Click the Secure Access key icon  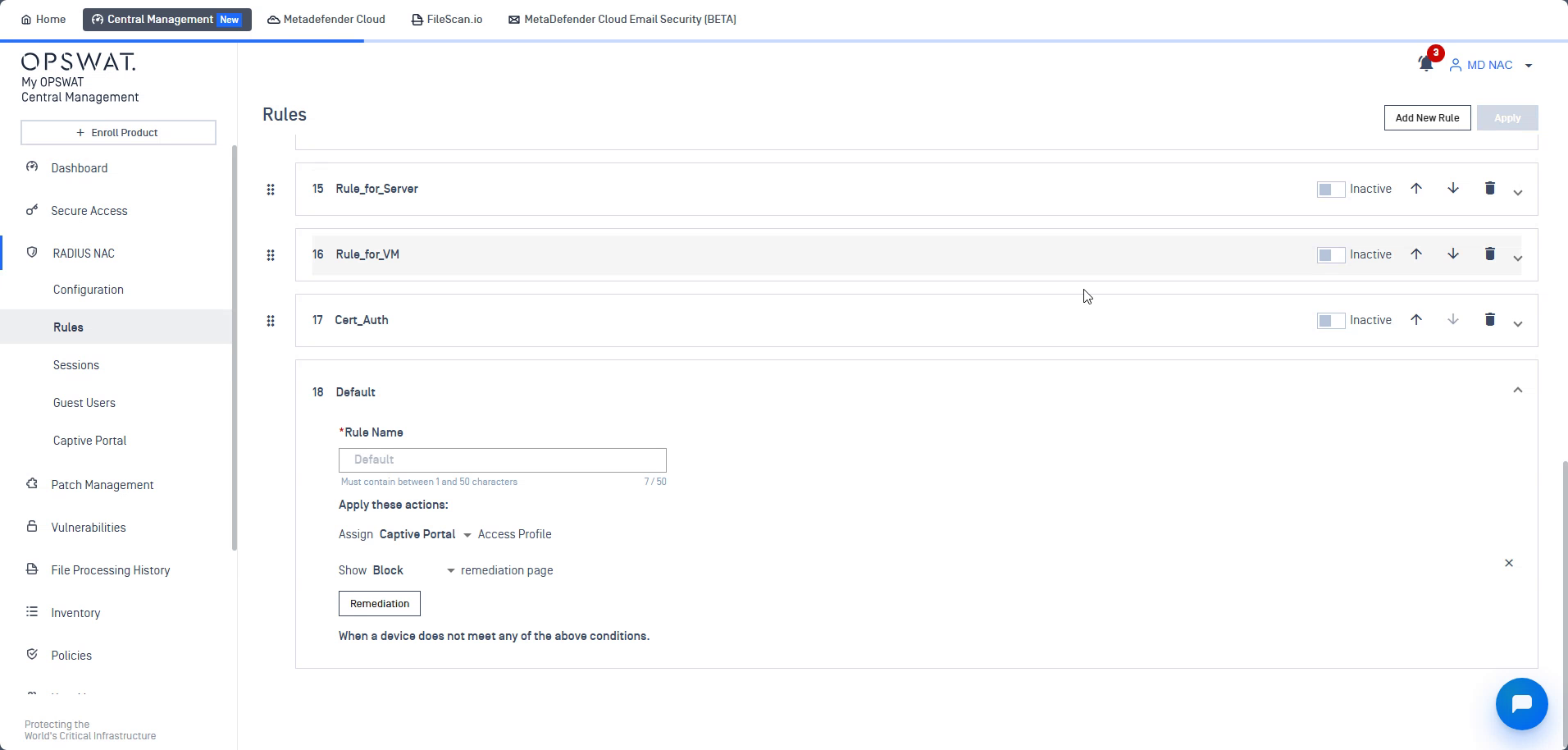[x=32, y=209]
